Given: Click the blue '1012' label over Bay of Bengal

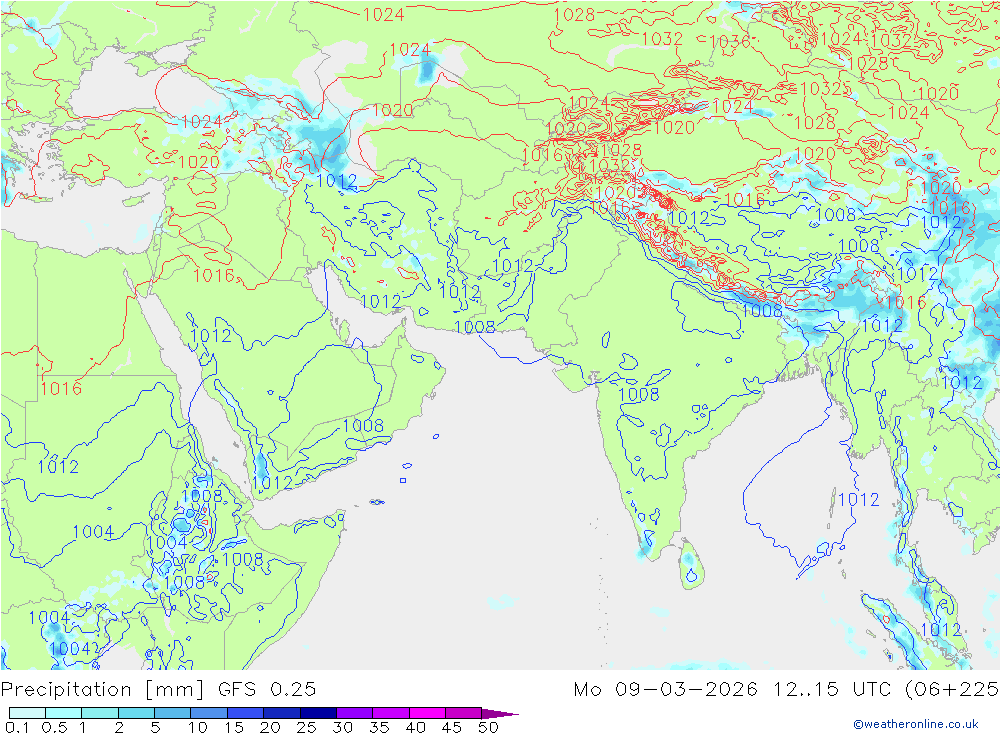Looking at the screenshot, I should [x=858, y=500].
